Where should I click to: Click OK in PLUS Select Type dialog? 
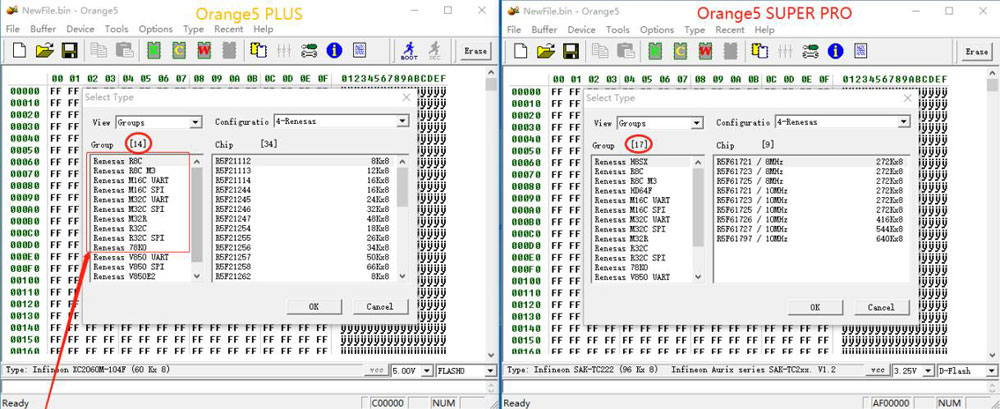(314, 306)
